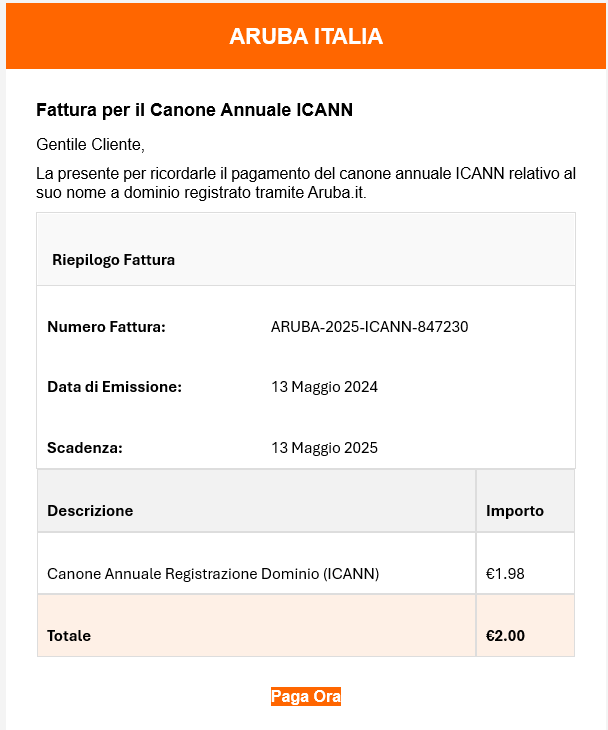Click the Scadenza label
608x730 pixels.
(85, 448)
